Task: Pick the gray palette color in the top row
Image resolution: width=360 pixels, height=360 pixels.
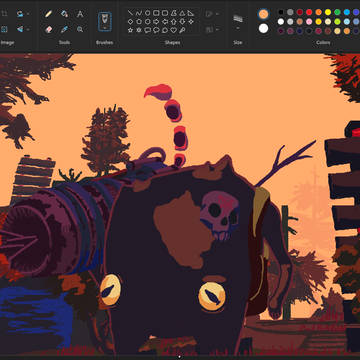Action: click(x=290, y=12)
